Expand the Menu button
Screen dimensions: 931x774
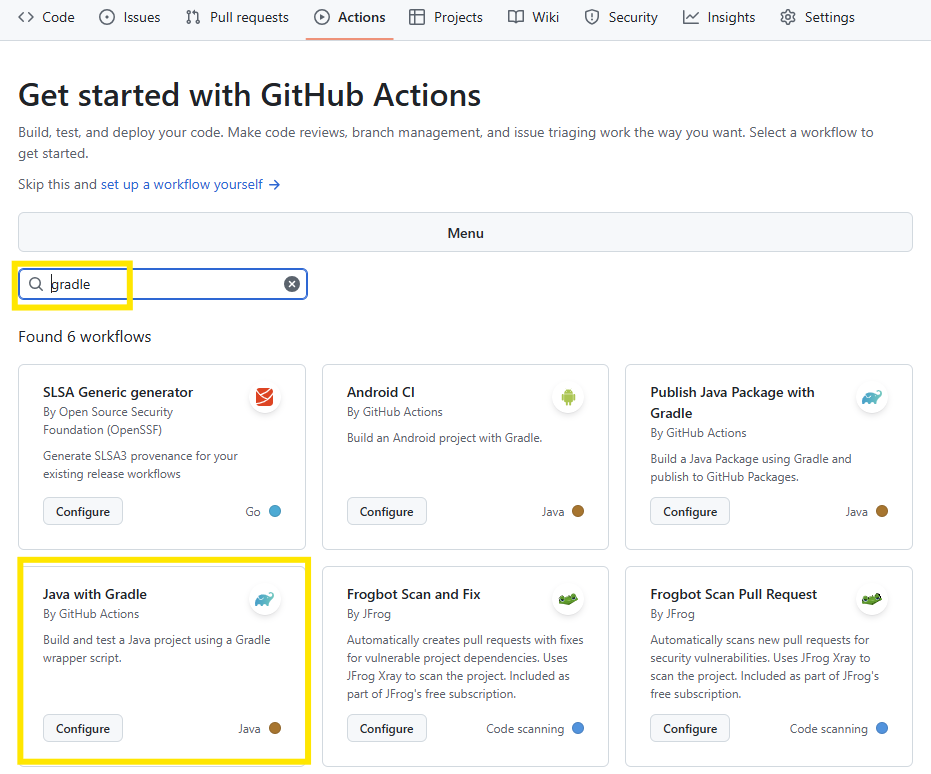click(x=466, y=233)
